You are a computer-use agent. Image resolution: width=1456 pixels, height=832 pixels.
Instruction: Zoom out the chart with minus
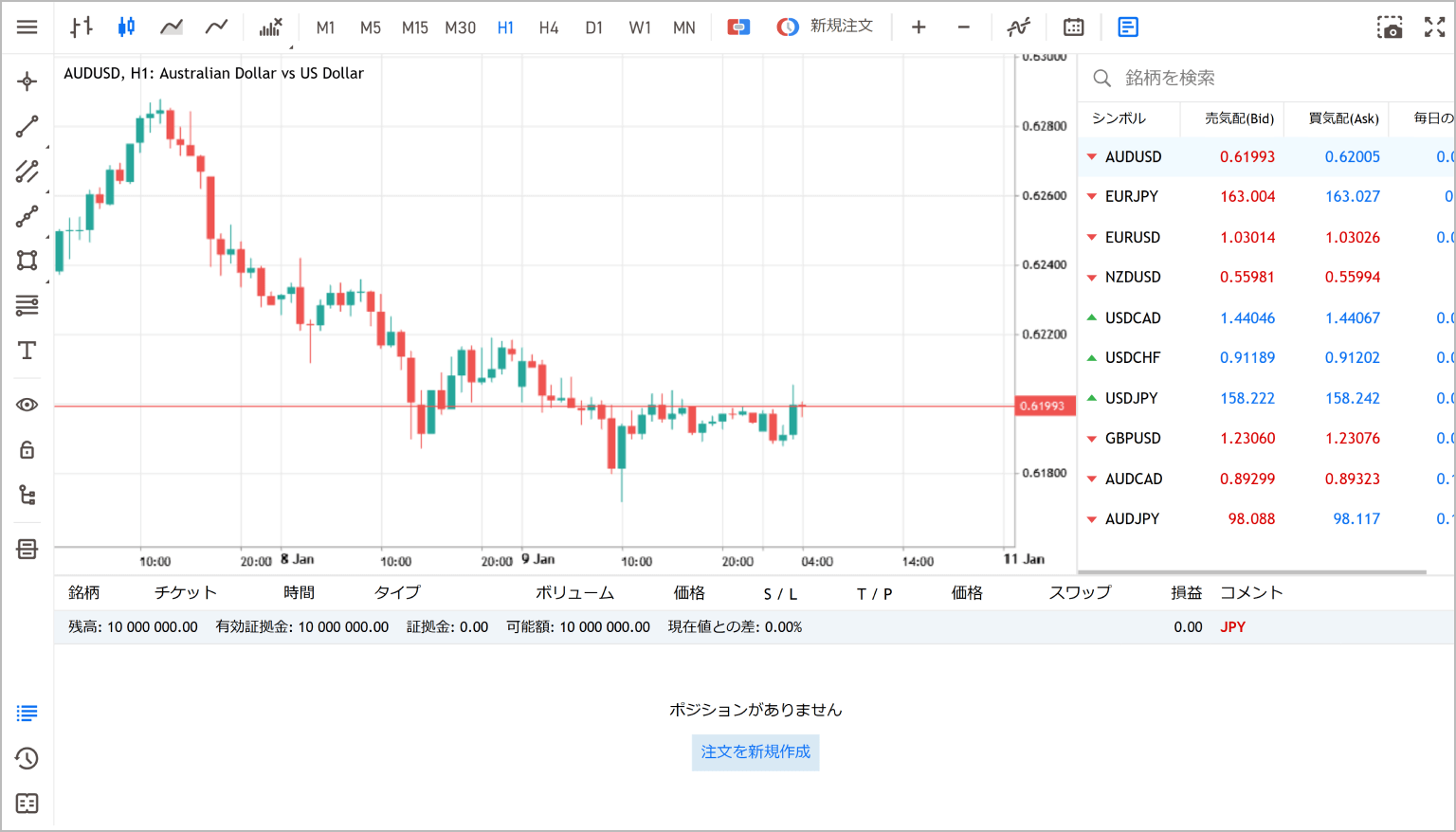[964, 27]
